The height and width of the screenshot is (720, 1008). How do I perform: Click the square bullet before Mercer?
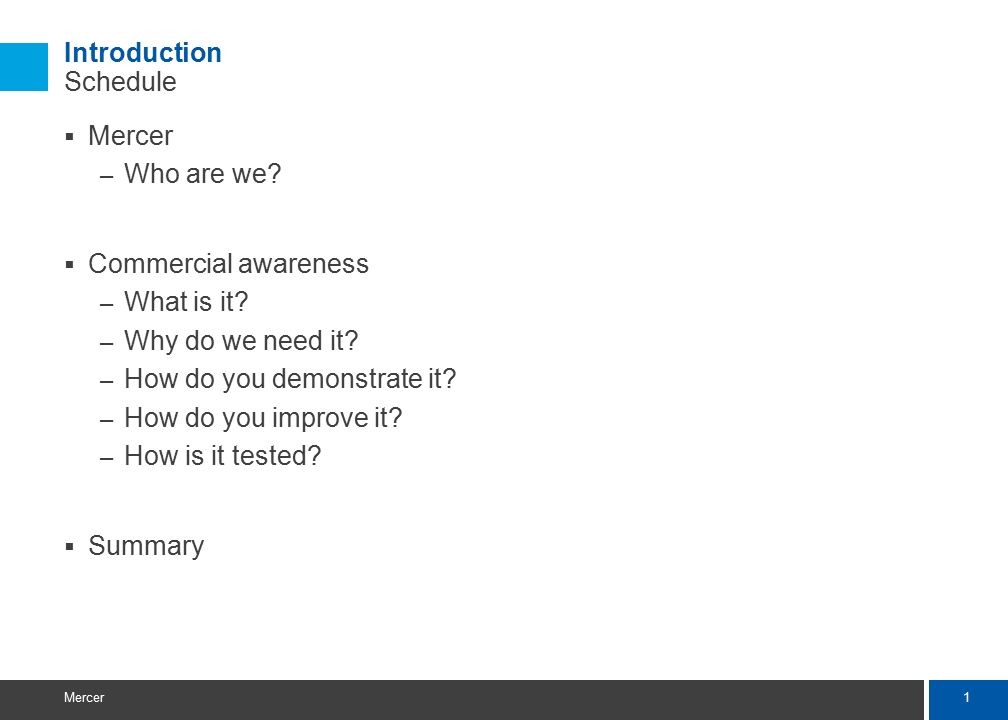[x=70, y=136]
